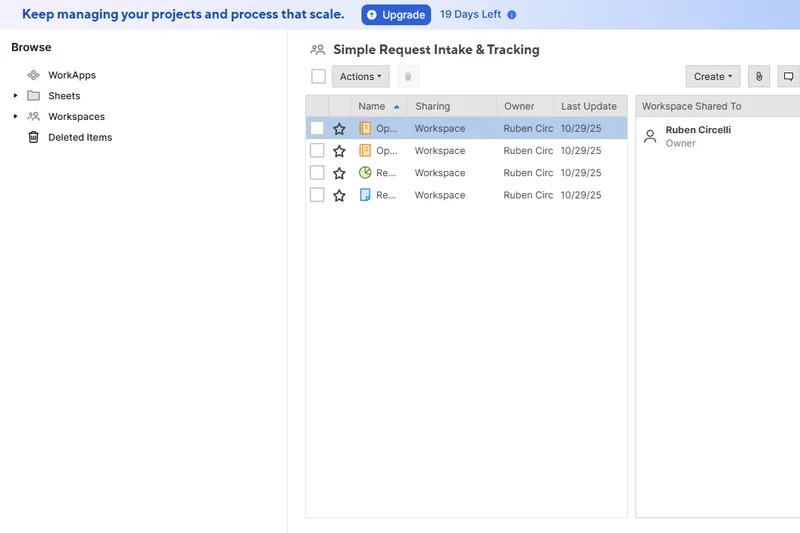Click the Name sort arrow indicator
The width and height of the screenshot is (800, 533).
(396, 107)
